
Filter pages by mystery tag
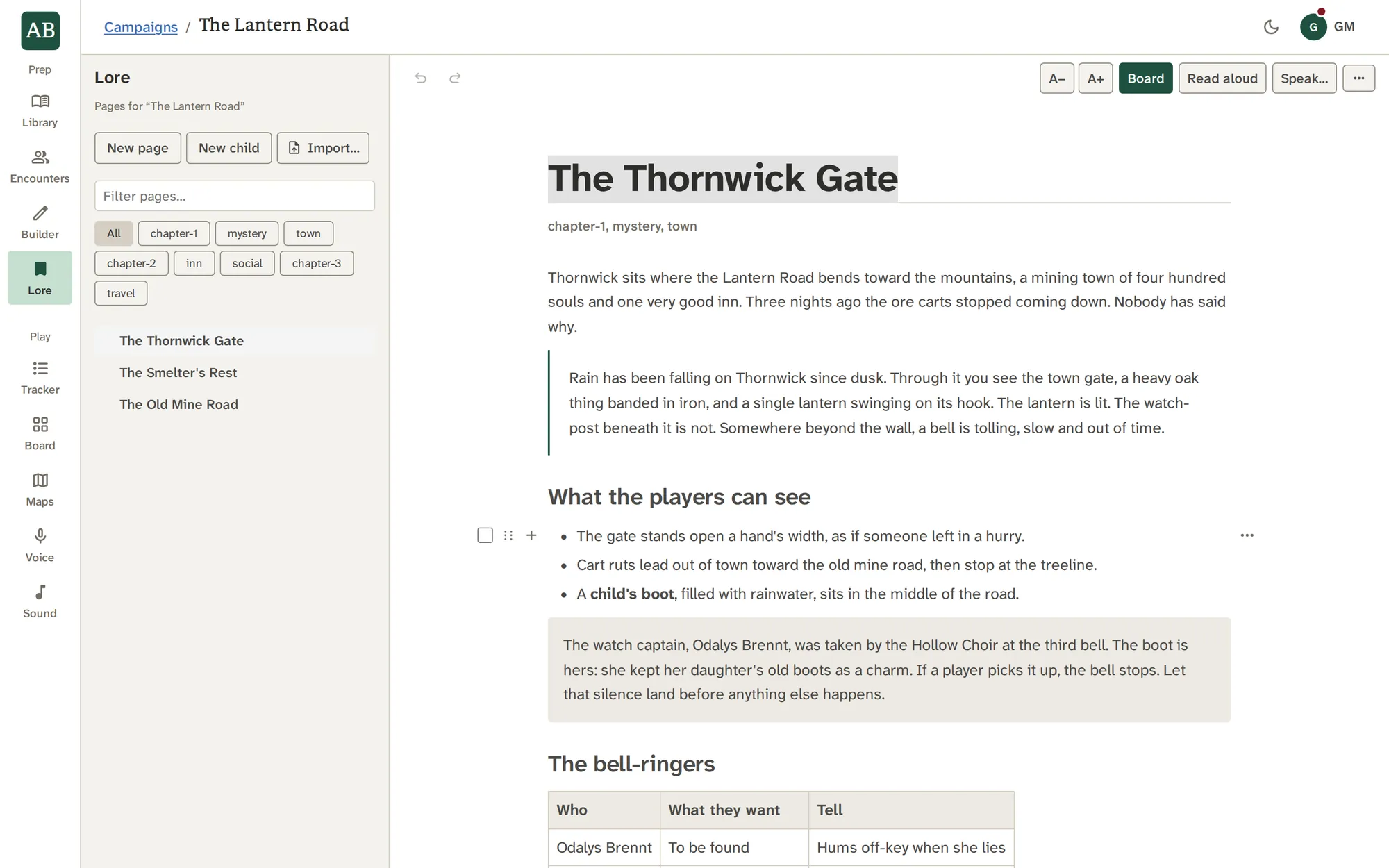[247, 233]
